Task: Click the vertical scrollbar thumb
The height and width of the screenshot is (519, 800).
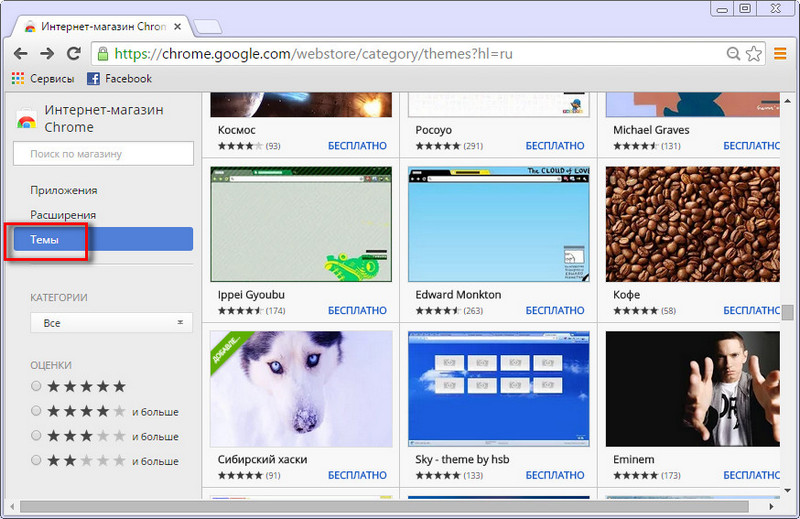Action: [x=787, y=312]
